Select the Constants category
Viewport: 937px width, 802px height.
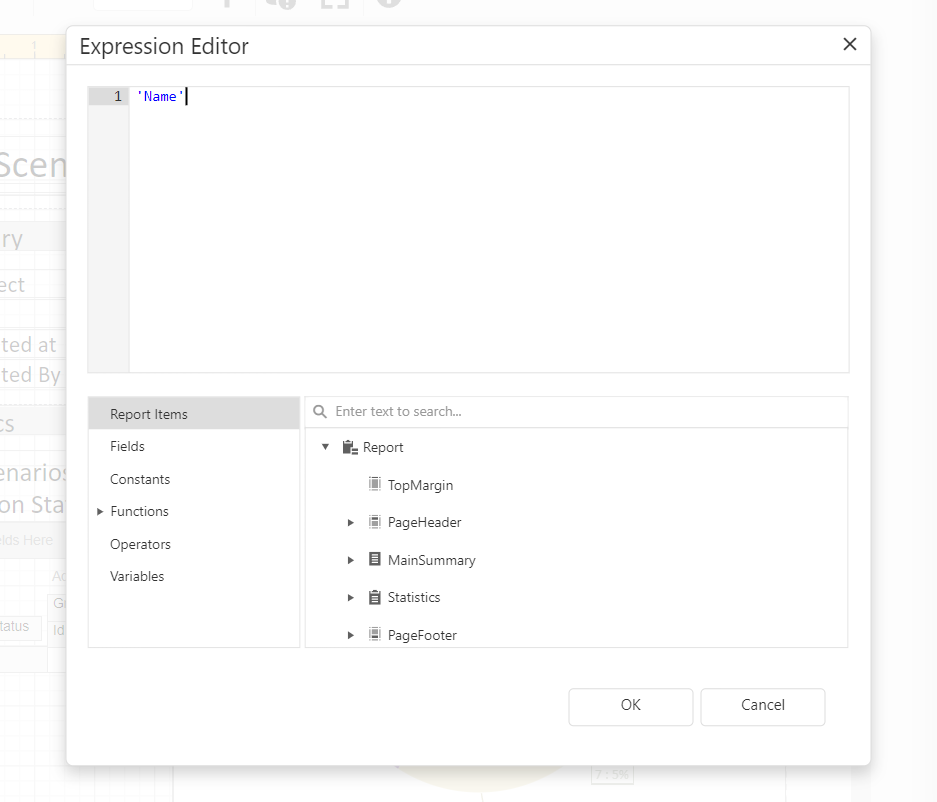click(140, 479)
